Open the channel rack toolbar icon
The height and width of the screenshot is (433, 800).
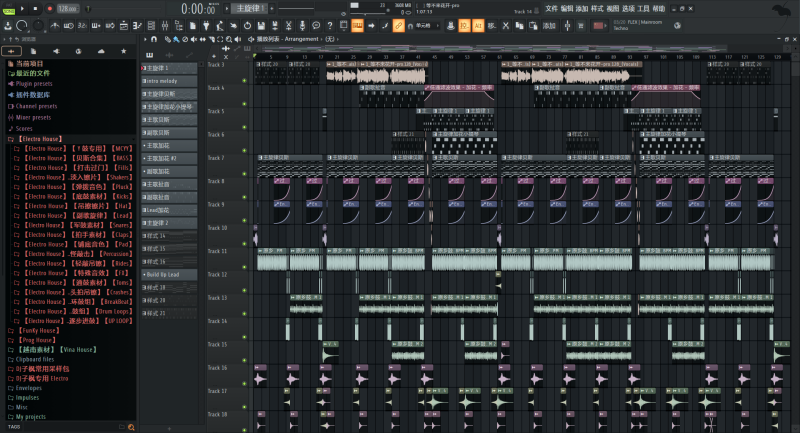click(151, 26)
